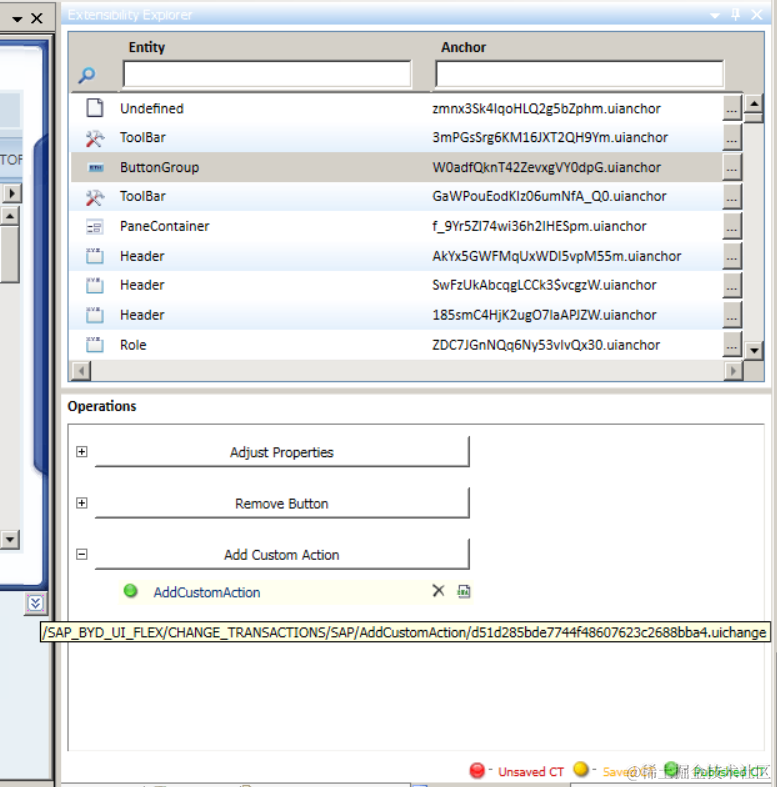The width and height of the screenshot is (777, 787).
Task: Click the entity list scroll down arrow
Action: click(754, 350)
